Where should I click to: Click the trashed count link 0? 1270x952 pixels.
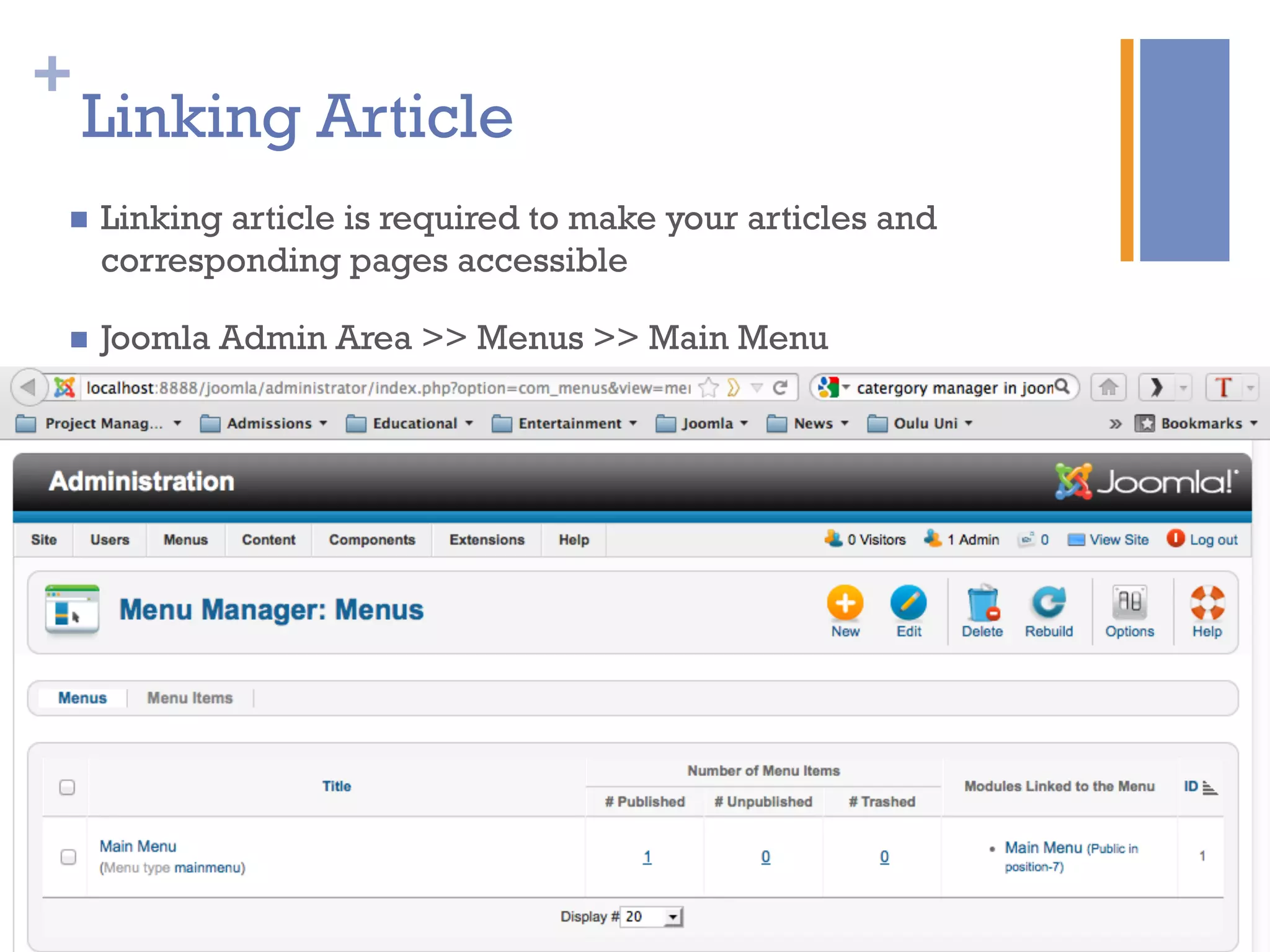884,857
